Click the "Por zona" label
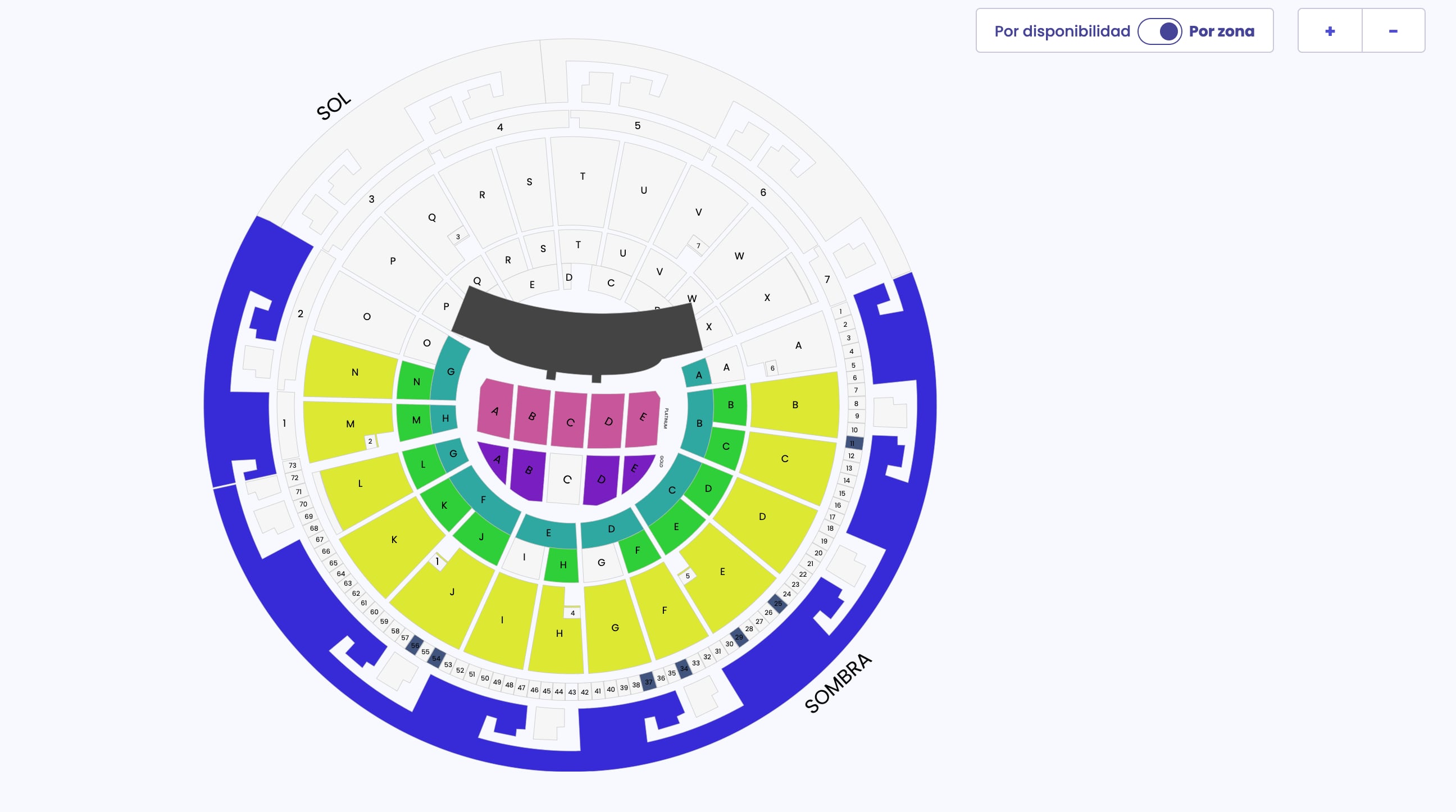This screenshot has height=812, width=1456. [1221, 31]
